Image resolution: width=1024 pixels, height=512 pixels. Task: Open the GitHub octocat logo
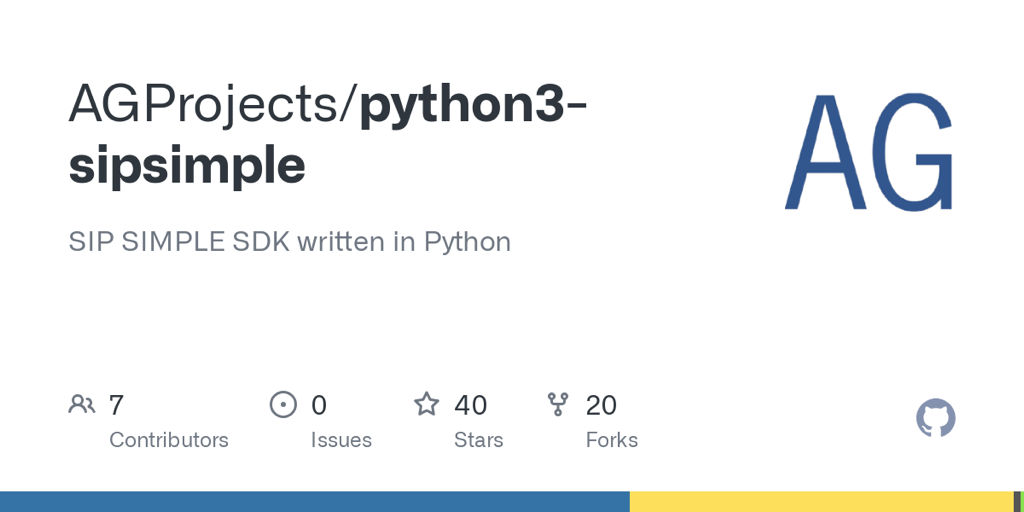[x=936, y=418]
